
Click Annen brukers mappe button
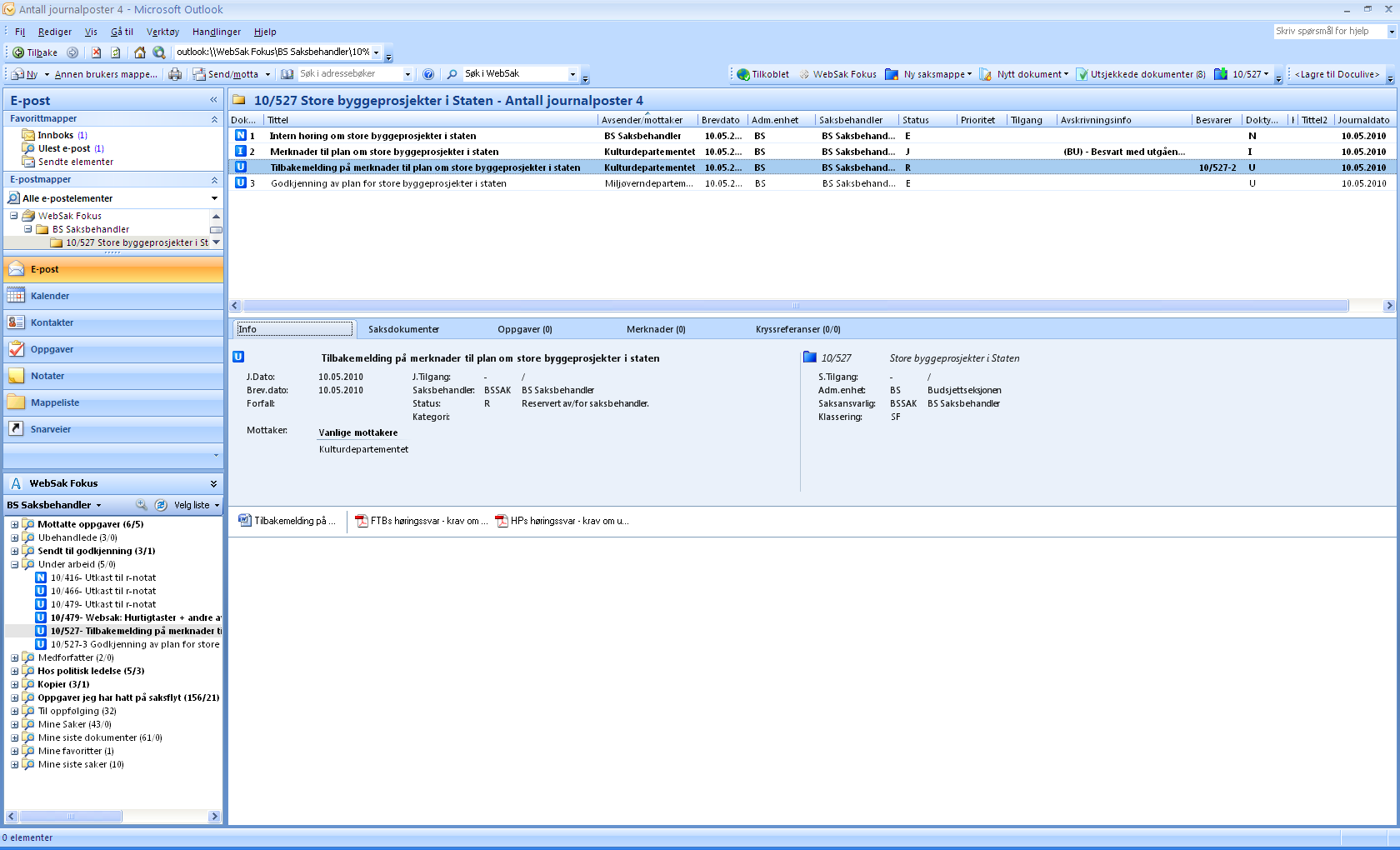click(106, 74)
